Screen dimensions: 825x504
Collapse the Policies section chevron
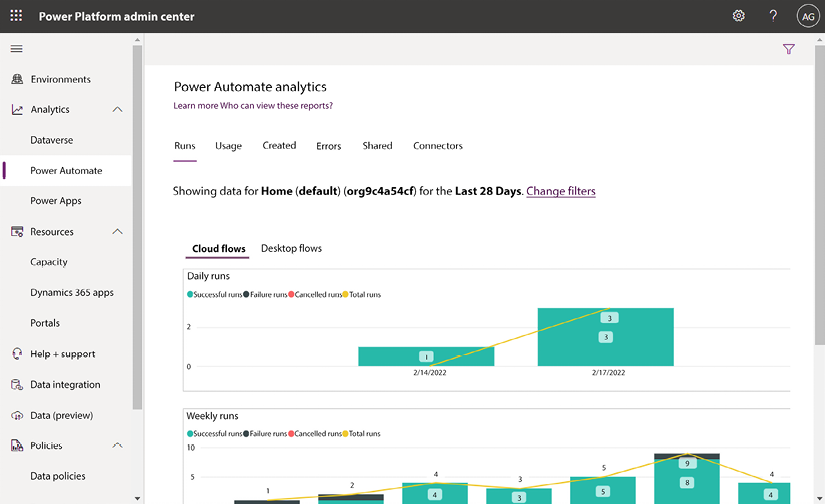point(117,446)
